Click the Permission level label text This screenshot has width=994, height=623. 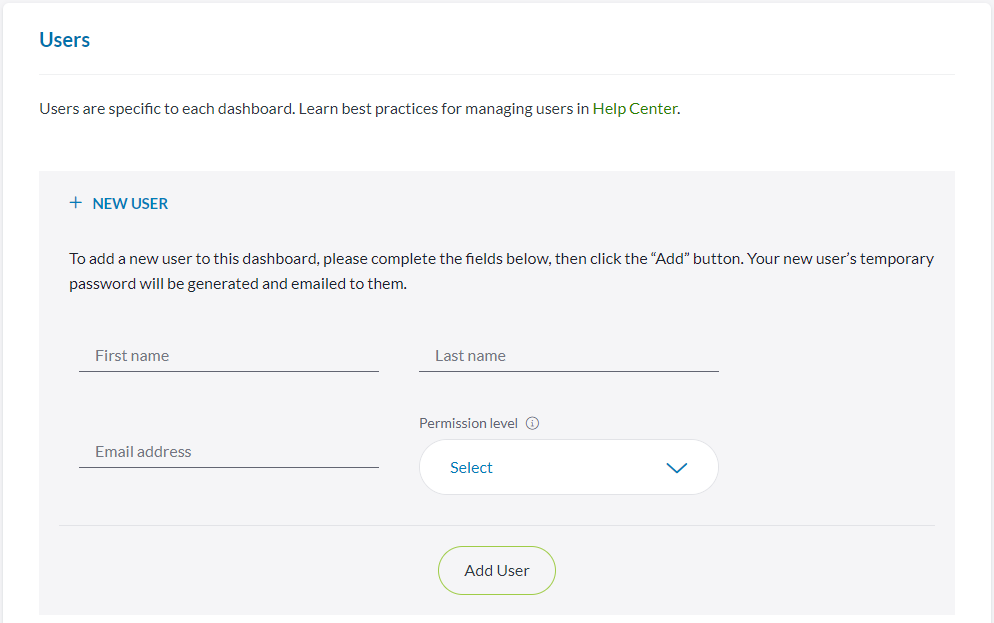pos(468,423)
